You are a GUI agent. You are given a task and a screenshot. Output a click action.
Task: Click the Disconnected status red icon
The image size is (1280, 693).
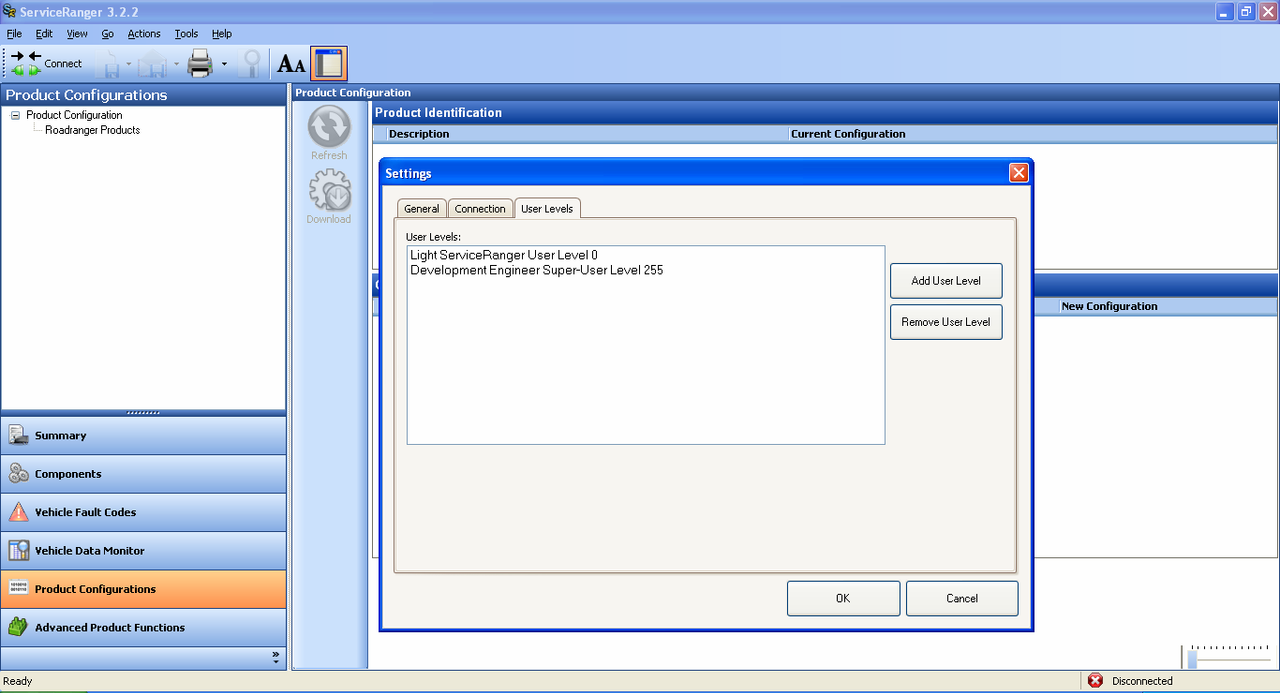1095,681
